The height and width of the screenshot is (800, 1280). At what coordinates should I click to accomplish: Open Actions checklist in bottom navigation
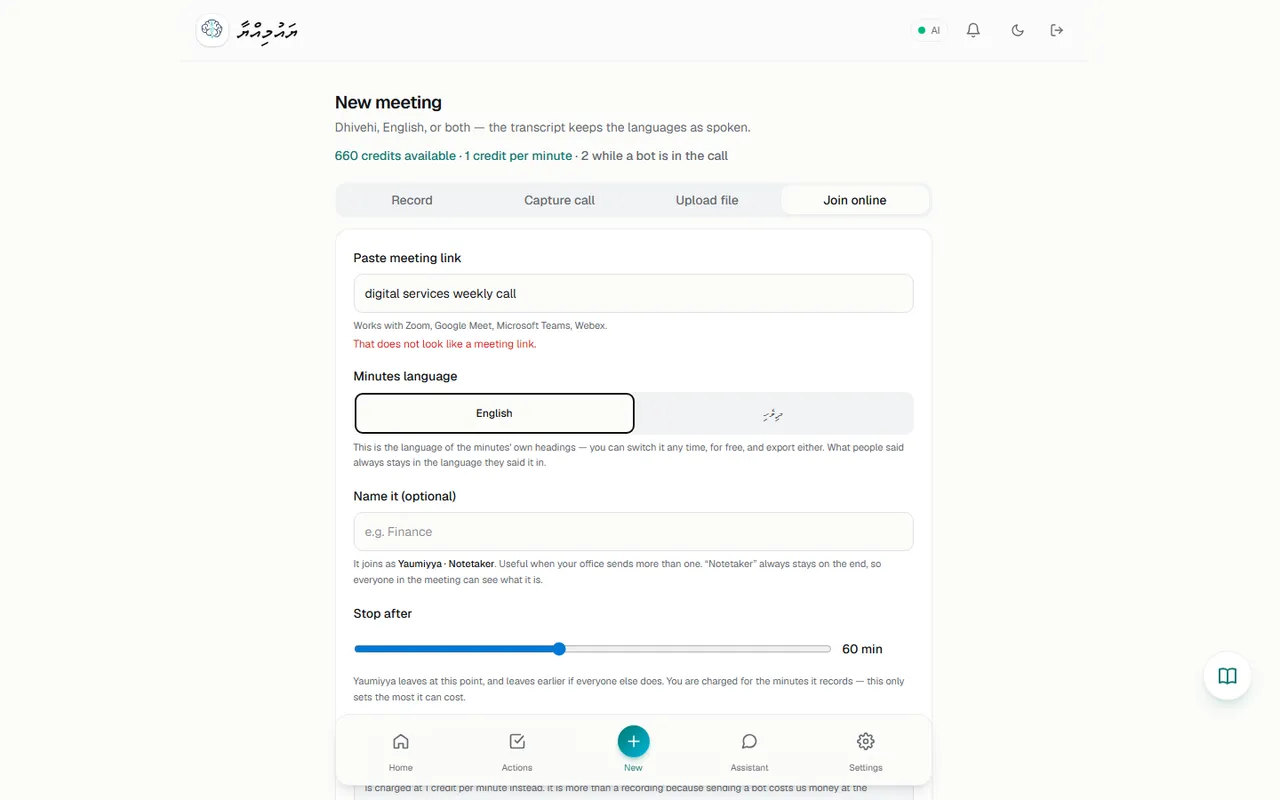pos(517,752)
